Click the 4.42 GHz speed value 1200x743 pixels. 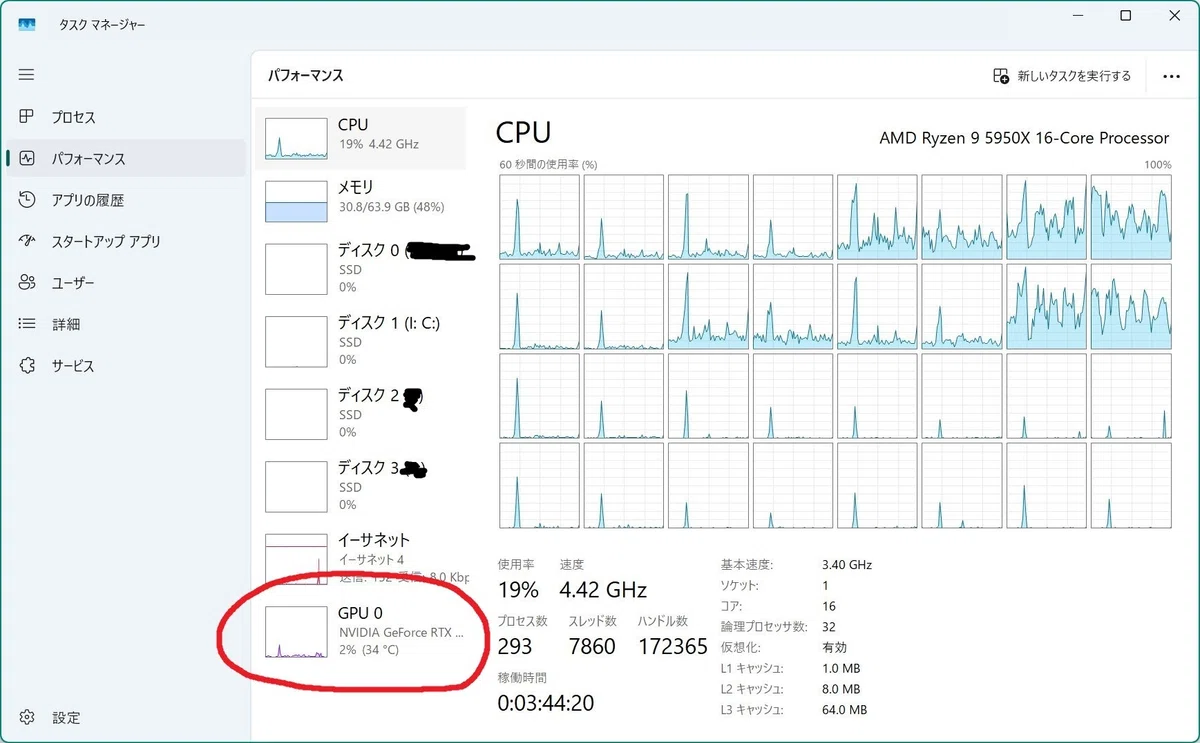click(603, 590)
